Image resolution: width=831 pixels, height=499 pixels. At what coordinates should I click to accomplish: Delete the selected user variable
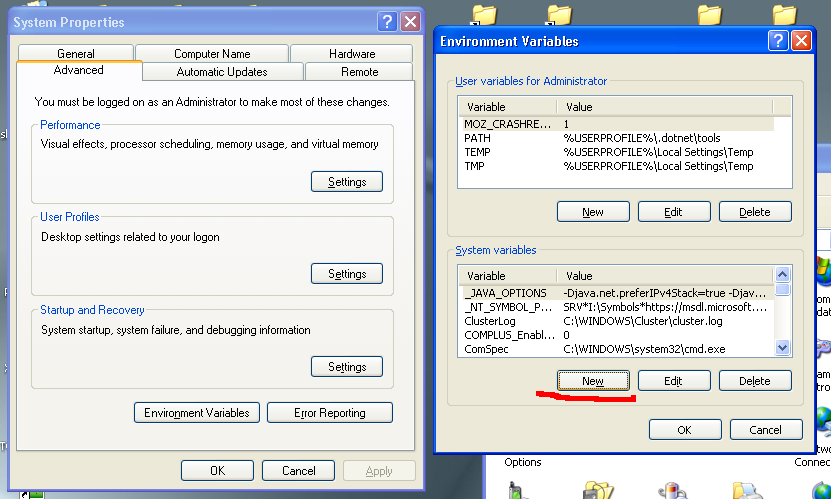(755, 212)
